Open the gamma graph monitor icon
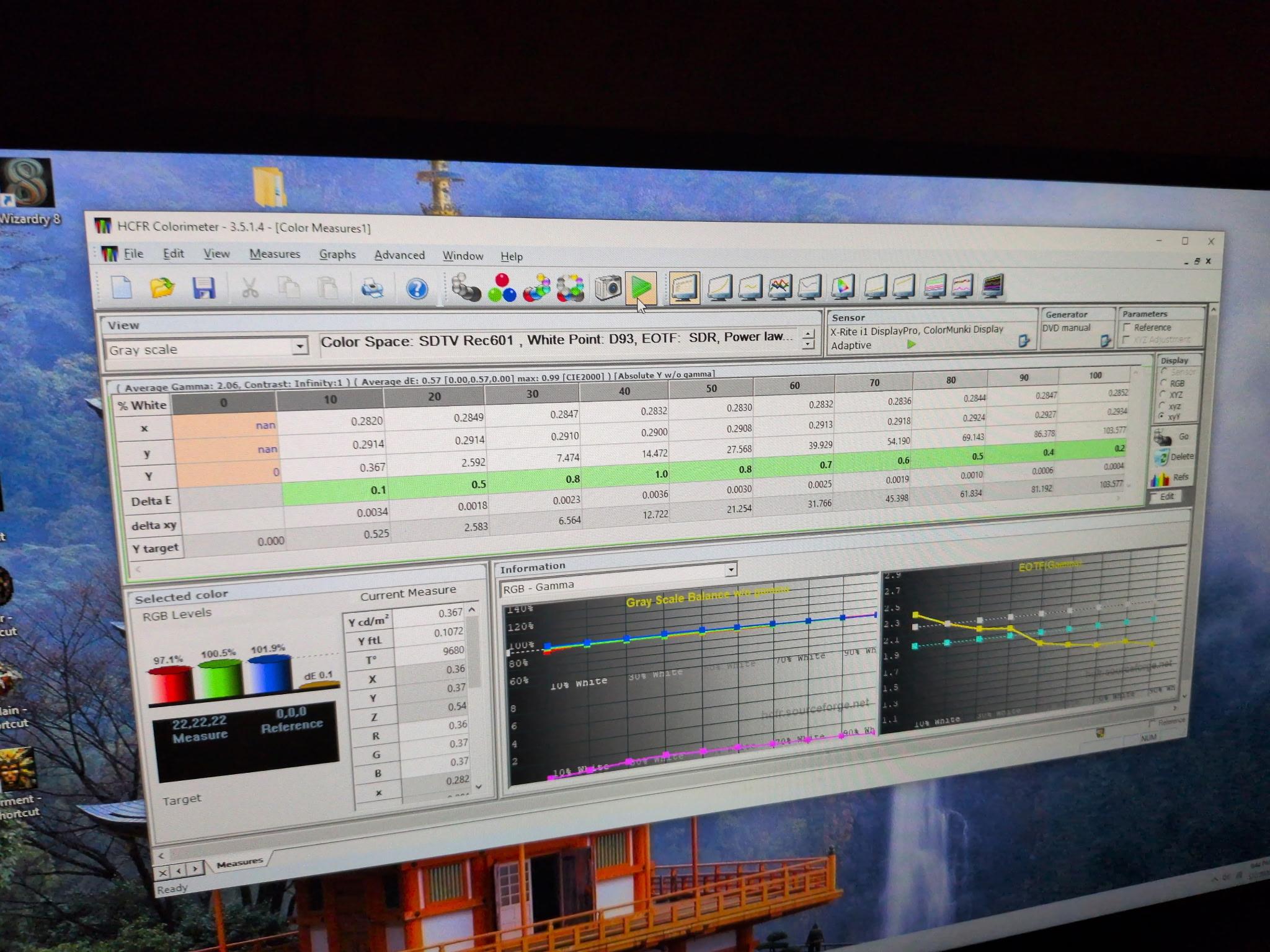Image resolution: width=1270 pixels, height=952 pixels. coord(750,287)
